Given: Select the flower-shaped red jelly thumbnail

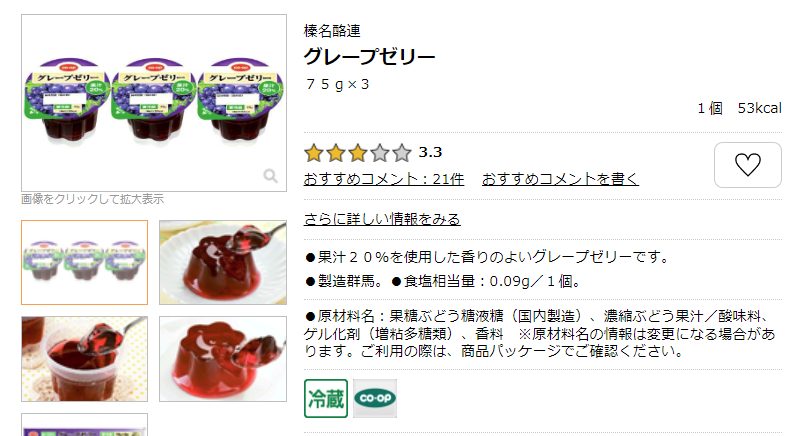Looking at the screenshot, I should point(223,359).
